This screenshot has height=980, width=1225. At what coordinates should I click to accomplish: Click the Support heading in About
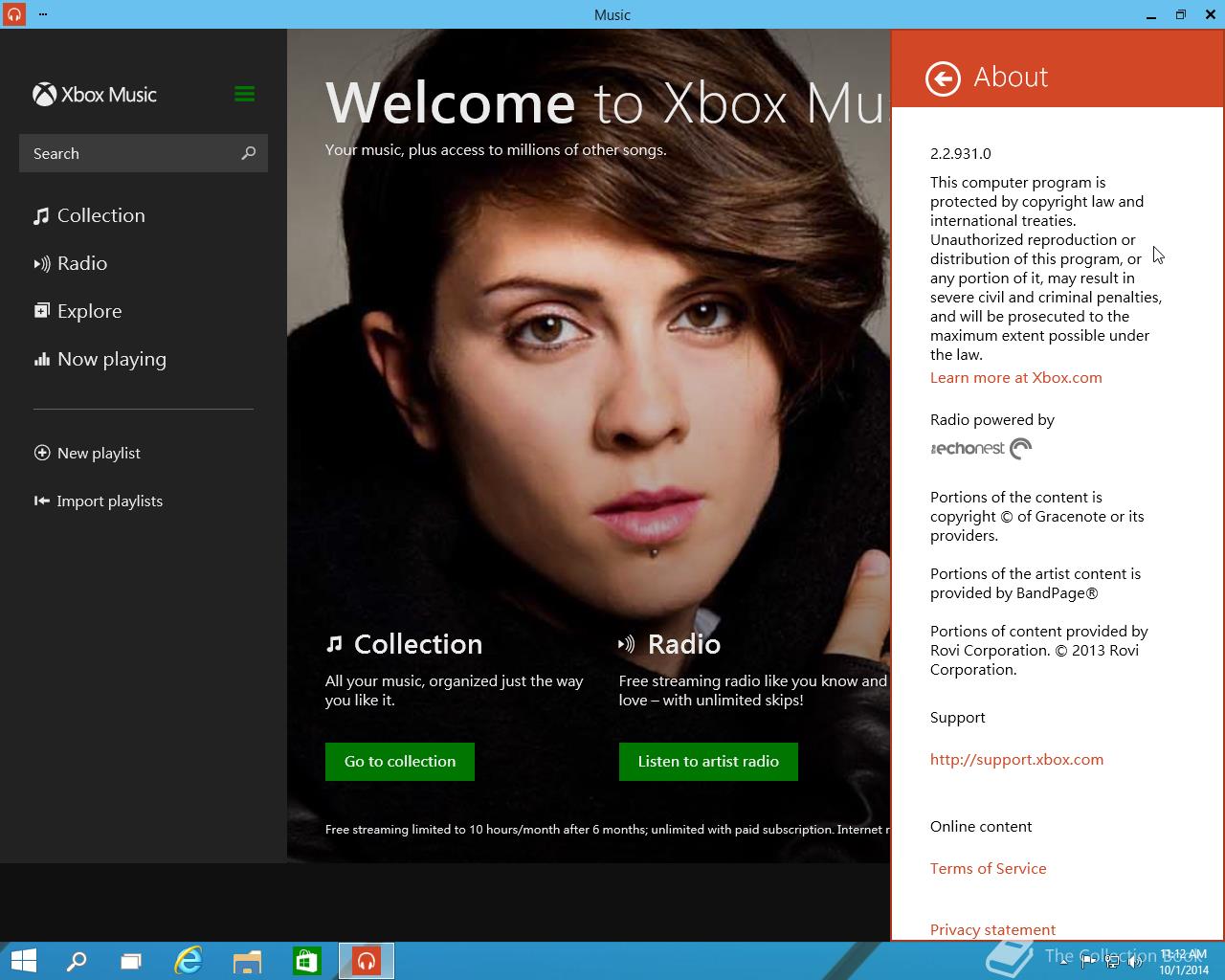point(957,717)
